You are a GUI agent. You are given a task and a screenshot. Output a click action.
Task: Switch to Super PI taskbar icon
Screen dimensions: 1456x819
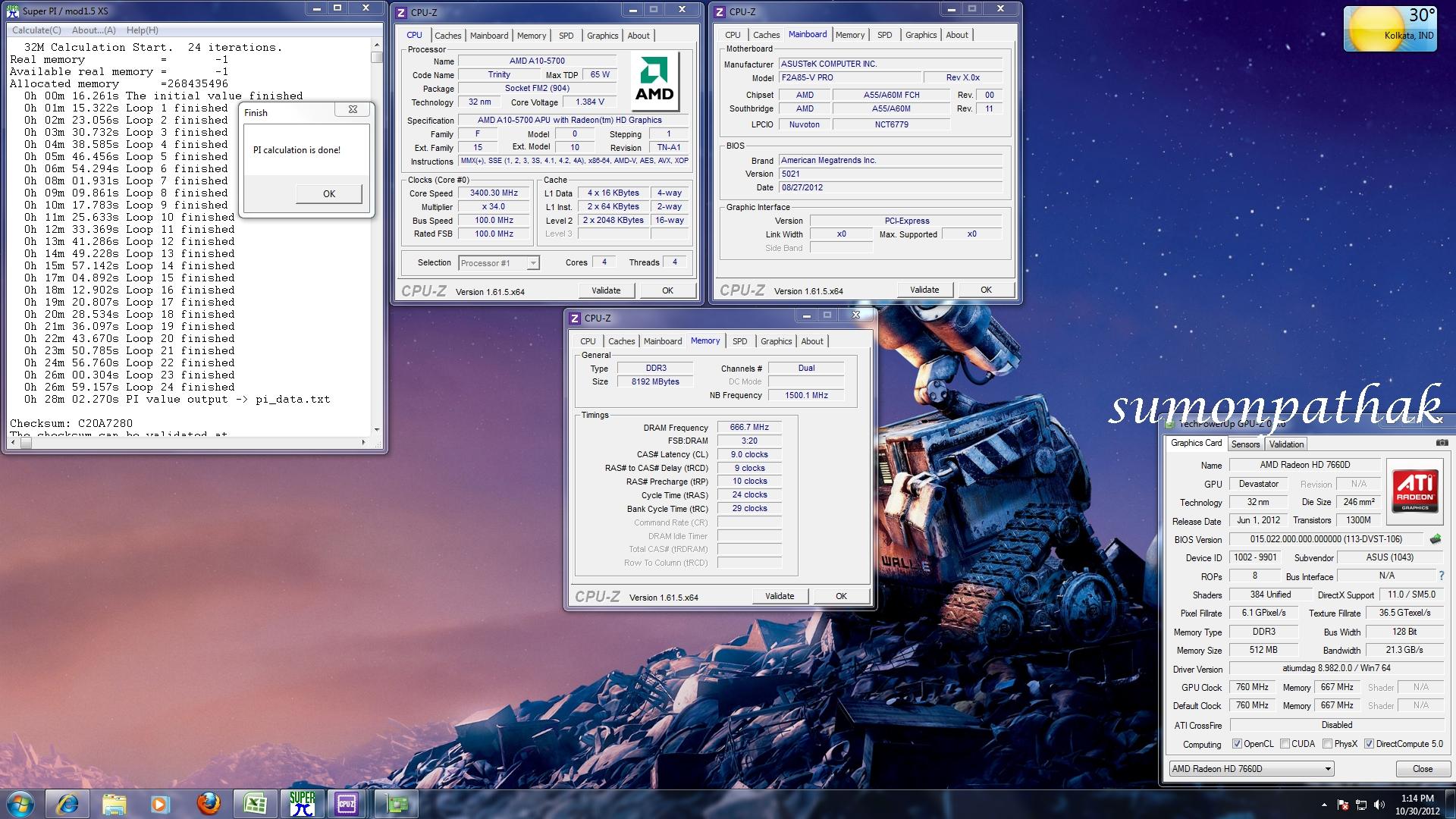click(x=302, y=804)
